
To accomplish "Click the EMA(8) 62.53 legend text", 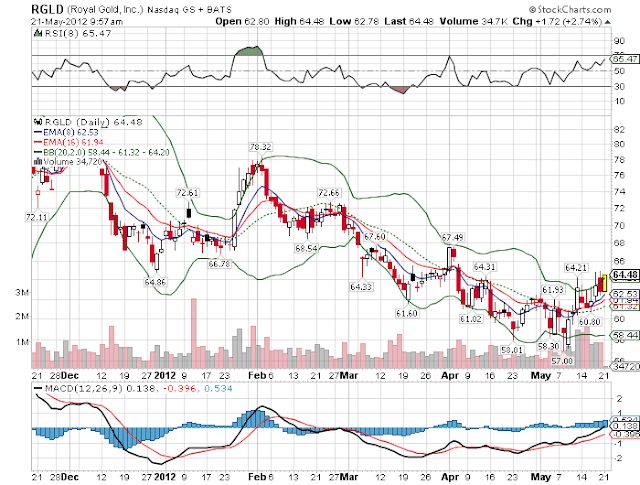I will (x=71, y=132).
